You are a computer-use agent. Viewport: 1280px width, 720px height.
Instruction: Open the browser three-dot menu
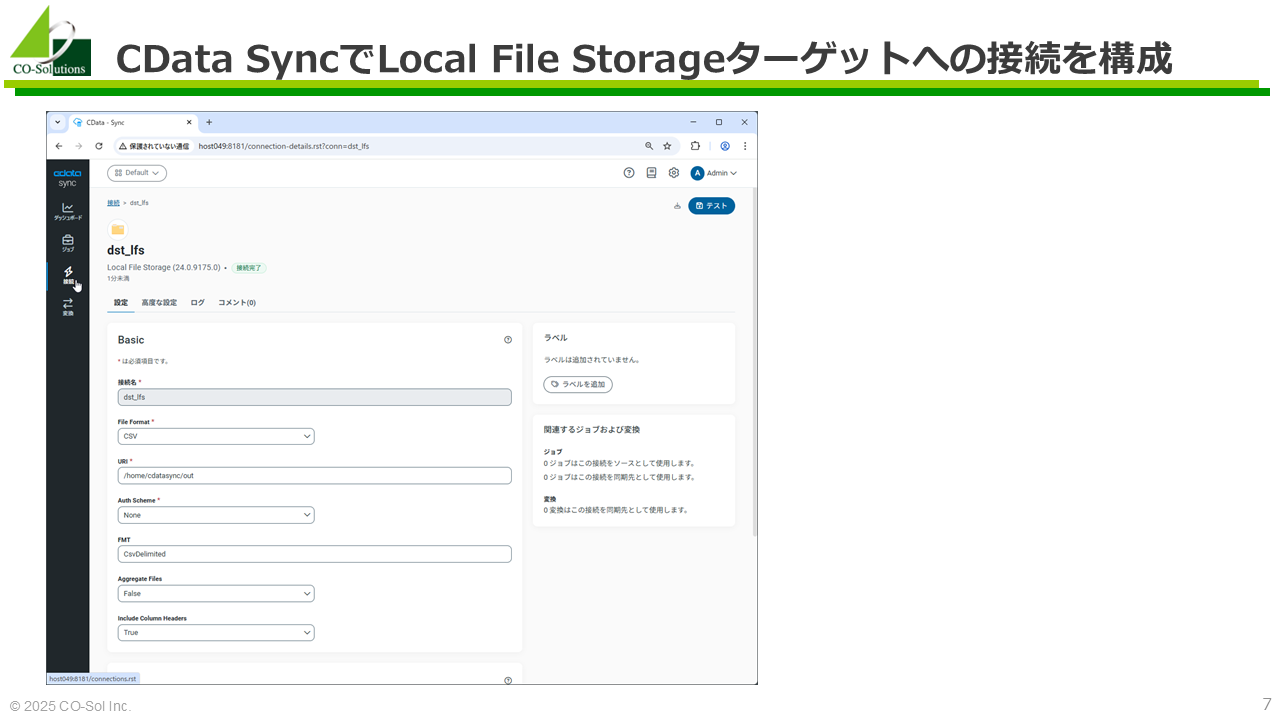pyautogui.click(x=744, y=146)
